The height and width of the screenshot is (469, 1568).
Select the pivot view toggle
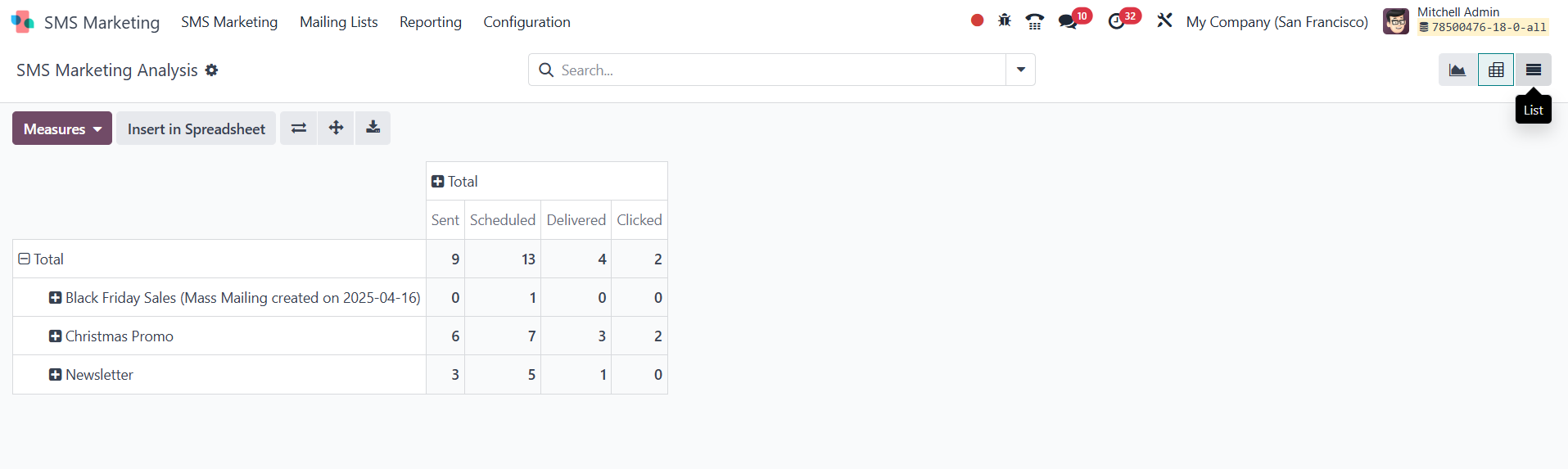(1495, 70)
